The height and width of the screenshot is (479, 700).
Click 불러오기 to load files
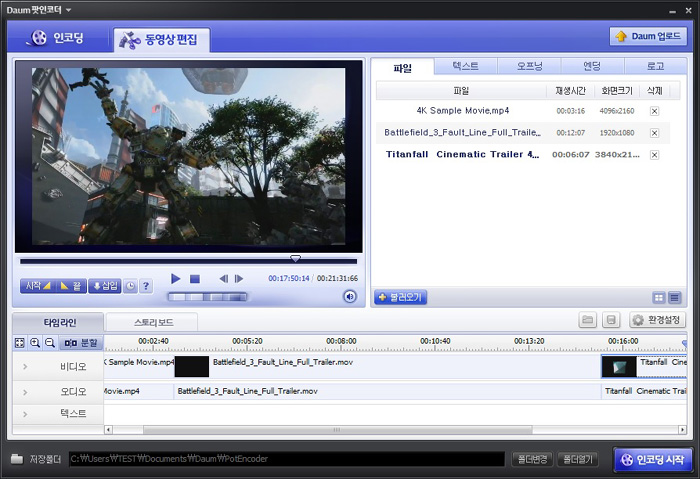pos(400,297)
